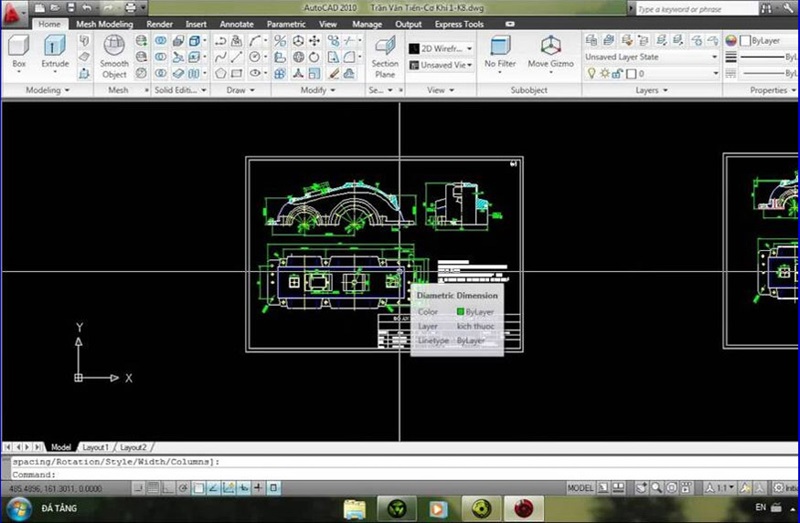Click the color wheel in Properties
The width and height of the screenshot is (800, 523).
pyautogui.click(x=731, y=40)
